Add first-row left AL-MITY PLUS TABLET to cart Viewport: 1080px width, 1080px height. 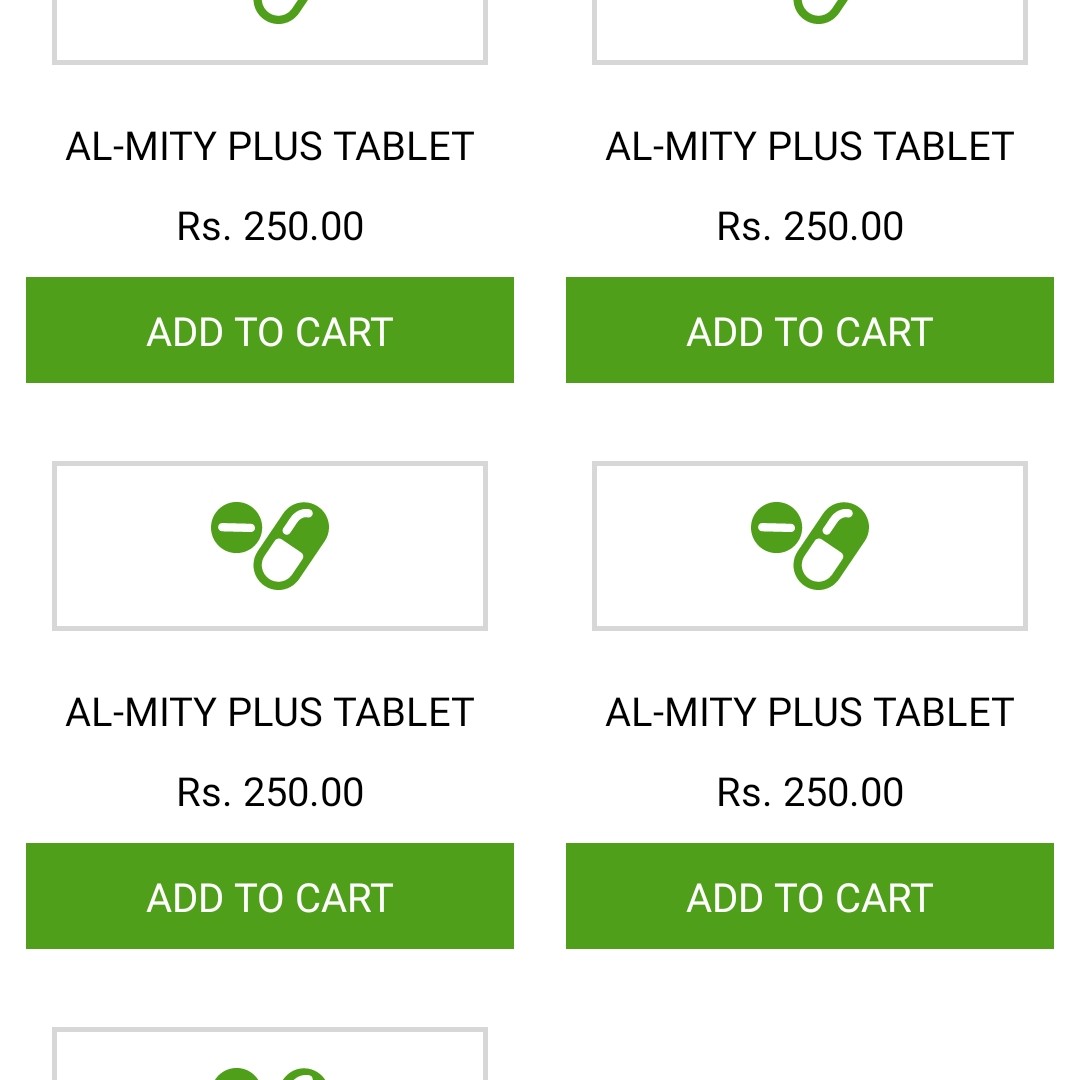pos(270,330)
